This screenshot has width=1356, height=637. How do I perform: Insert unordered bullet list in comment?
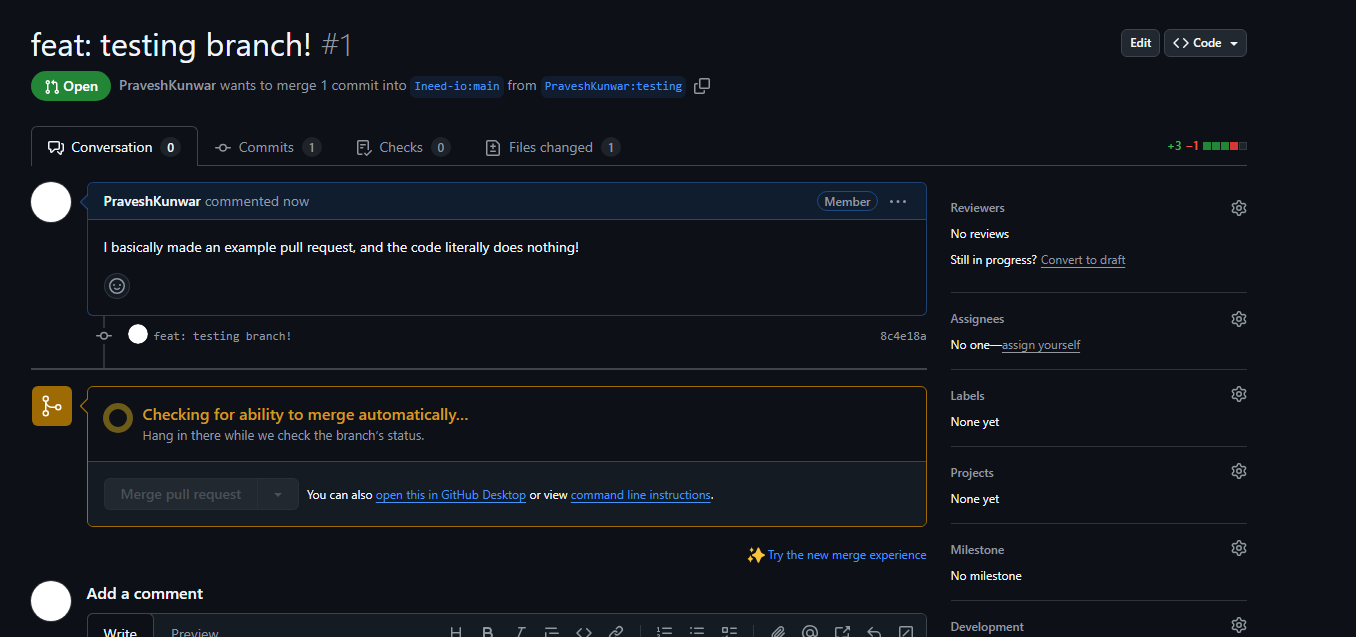click(697, 632)
